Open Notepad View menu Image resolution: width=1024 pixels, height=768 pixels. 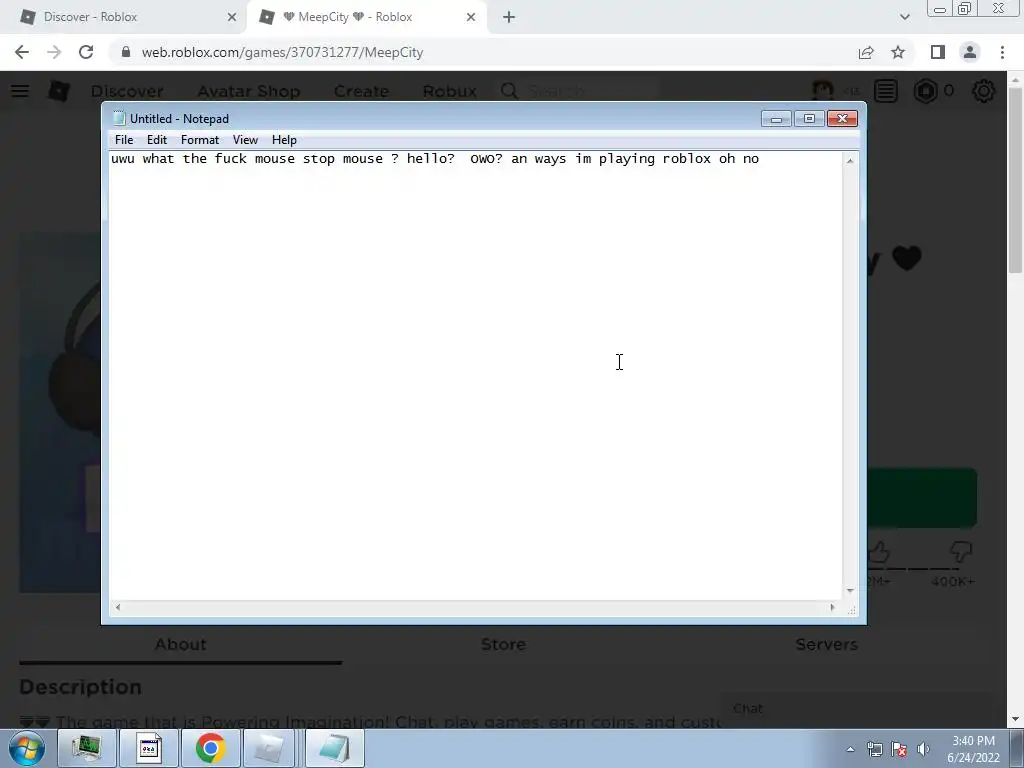coord(246,140)
